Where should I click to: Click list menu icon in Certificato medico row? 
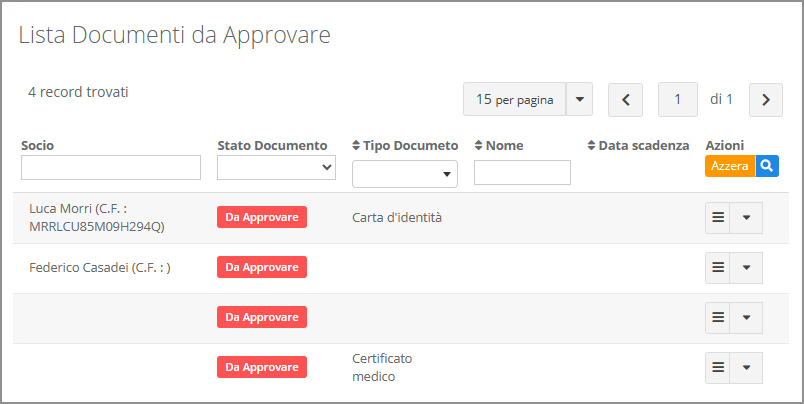[717, 367]
